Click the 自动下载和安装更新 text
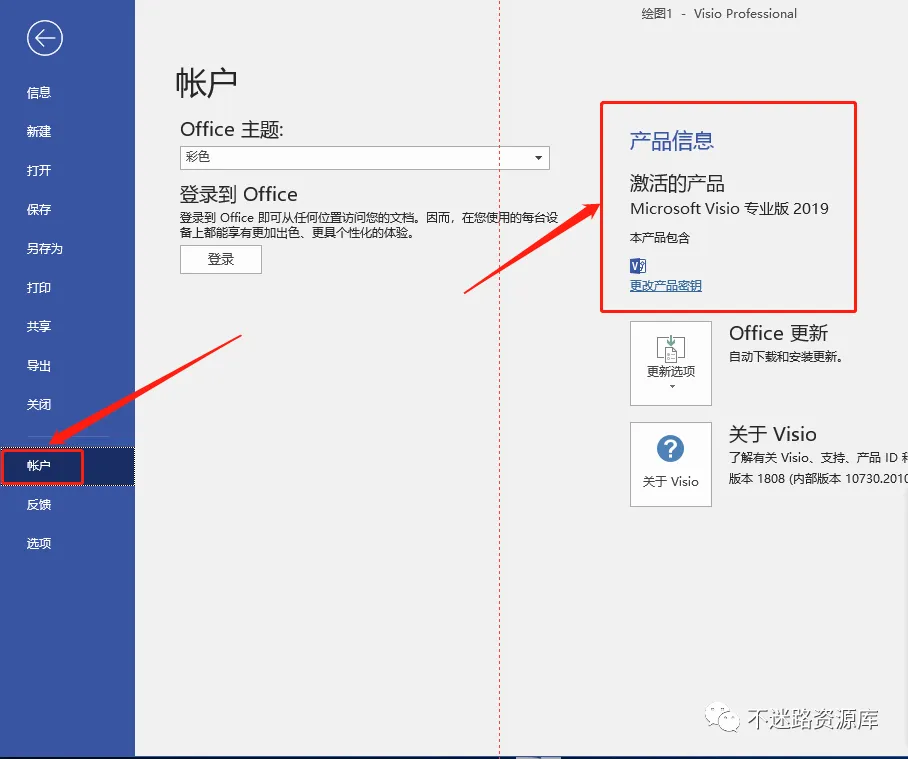908x759 pixels. 786,357
